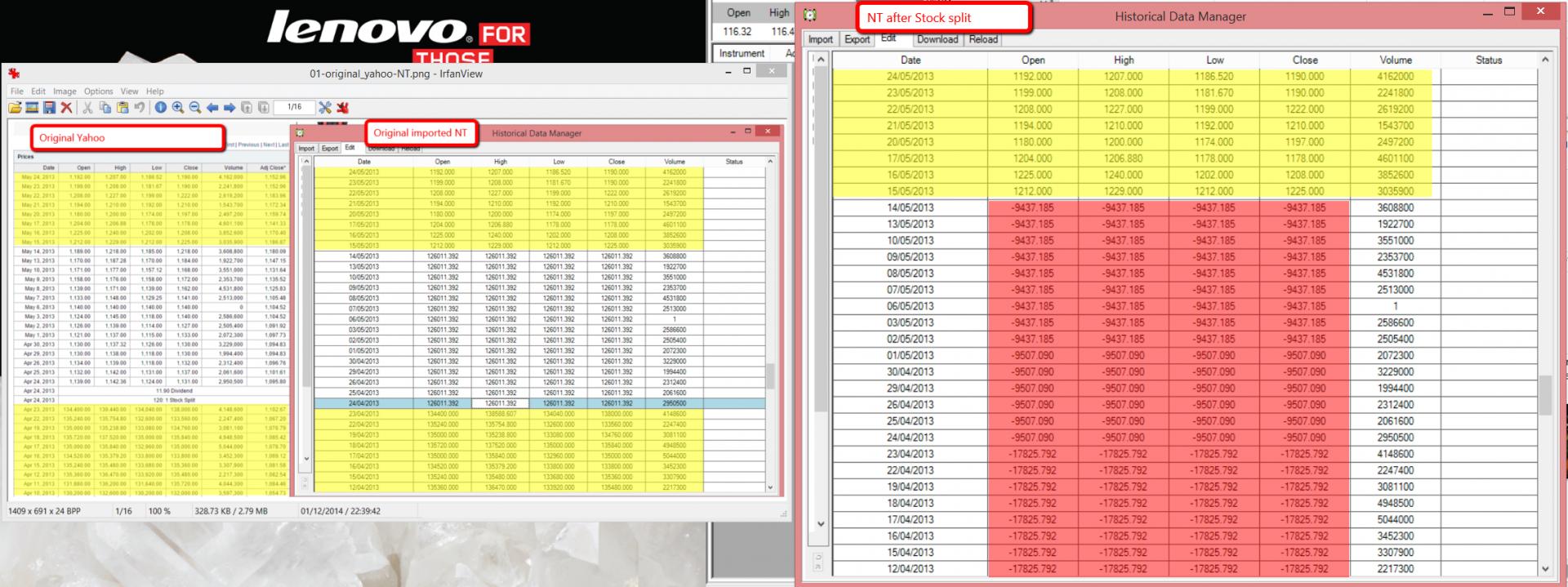Select the 06/05/2013 date cell
Image resolution: width=1568 pixels, height=587 pixels.
911,306
